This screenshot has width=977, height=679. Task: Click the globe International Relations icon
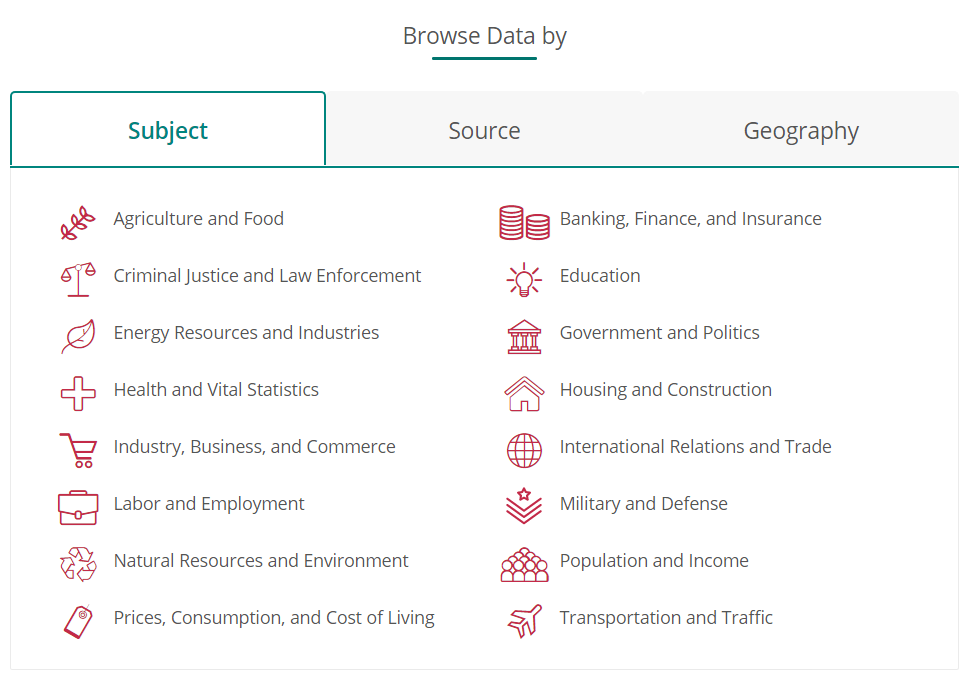(524, 450)
